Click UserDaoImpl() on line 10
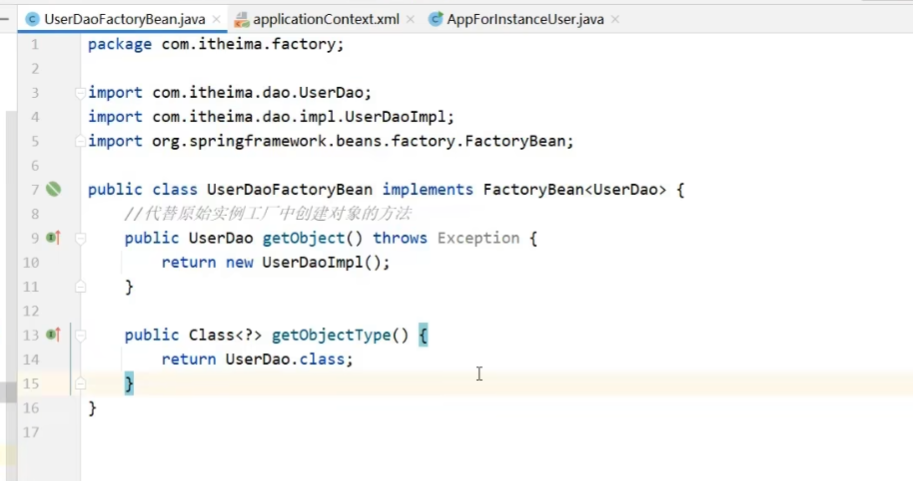 [321, 263]
